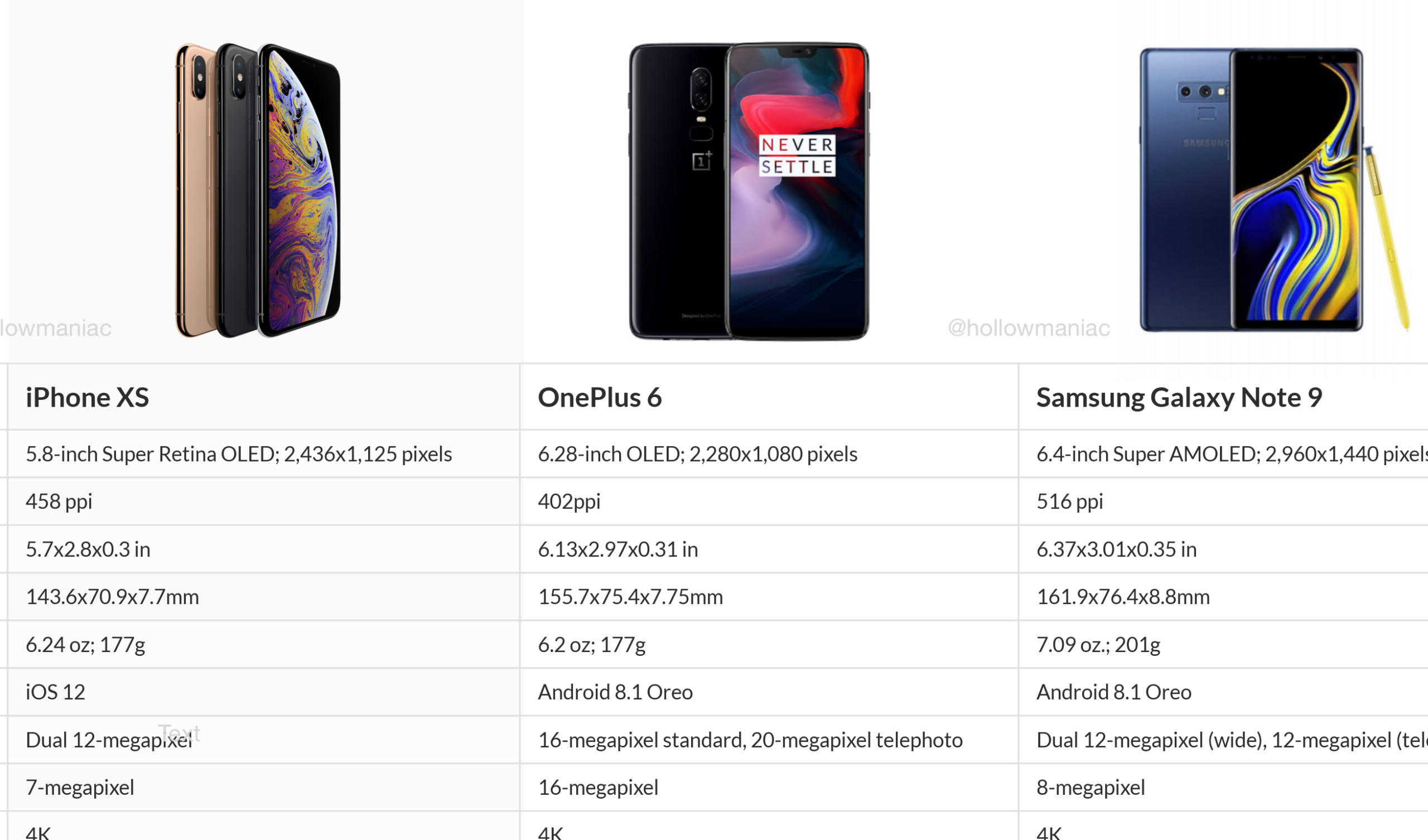
Task: Select the iPhone XS column heading
Action: [87, 397]
